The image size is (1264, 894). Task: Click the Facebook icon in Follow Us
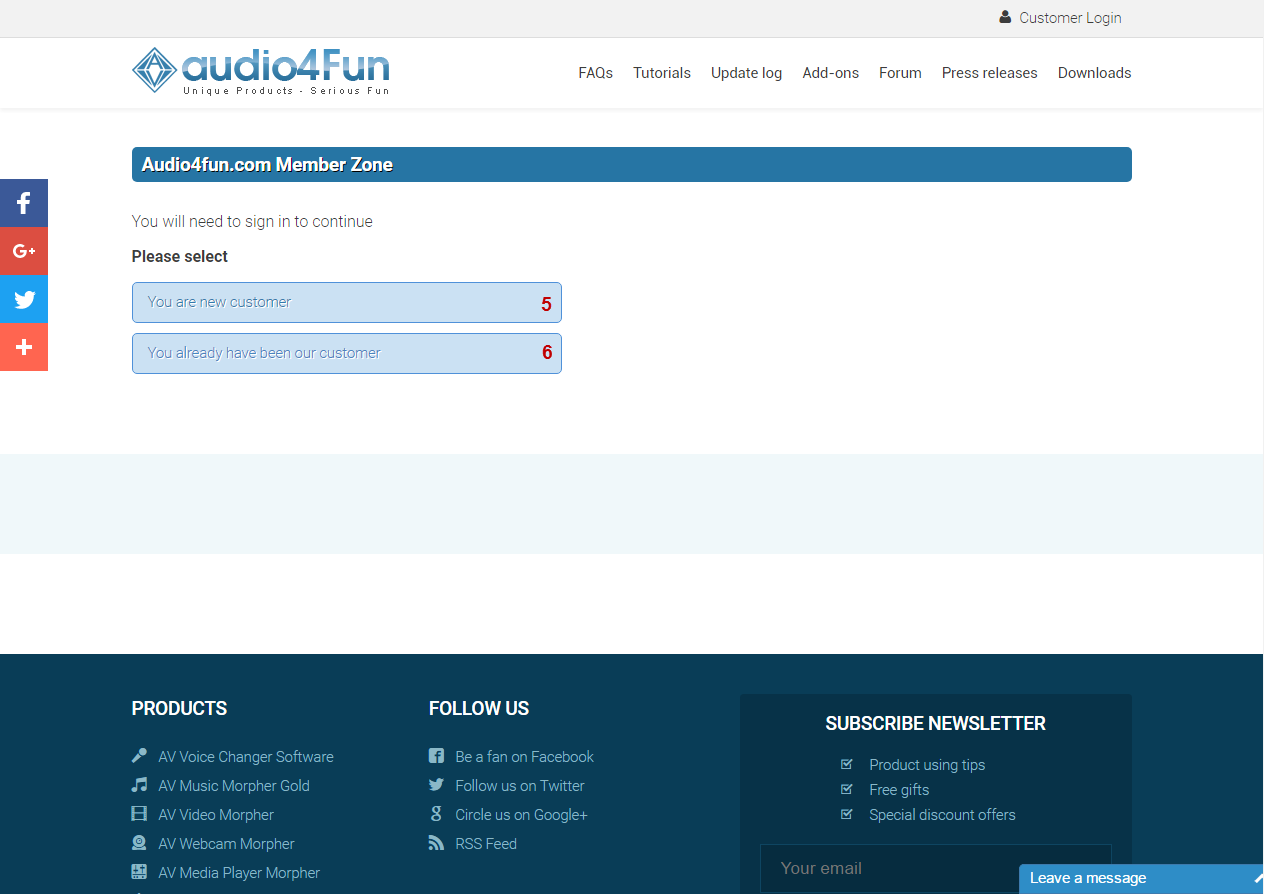(x=436, y=756)
